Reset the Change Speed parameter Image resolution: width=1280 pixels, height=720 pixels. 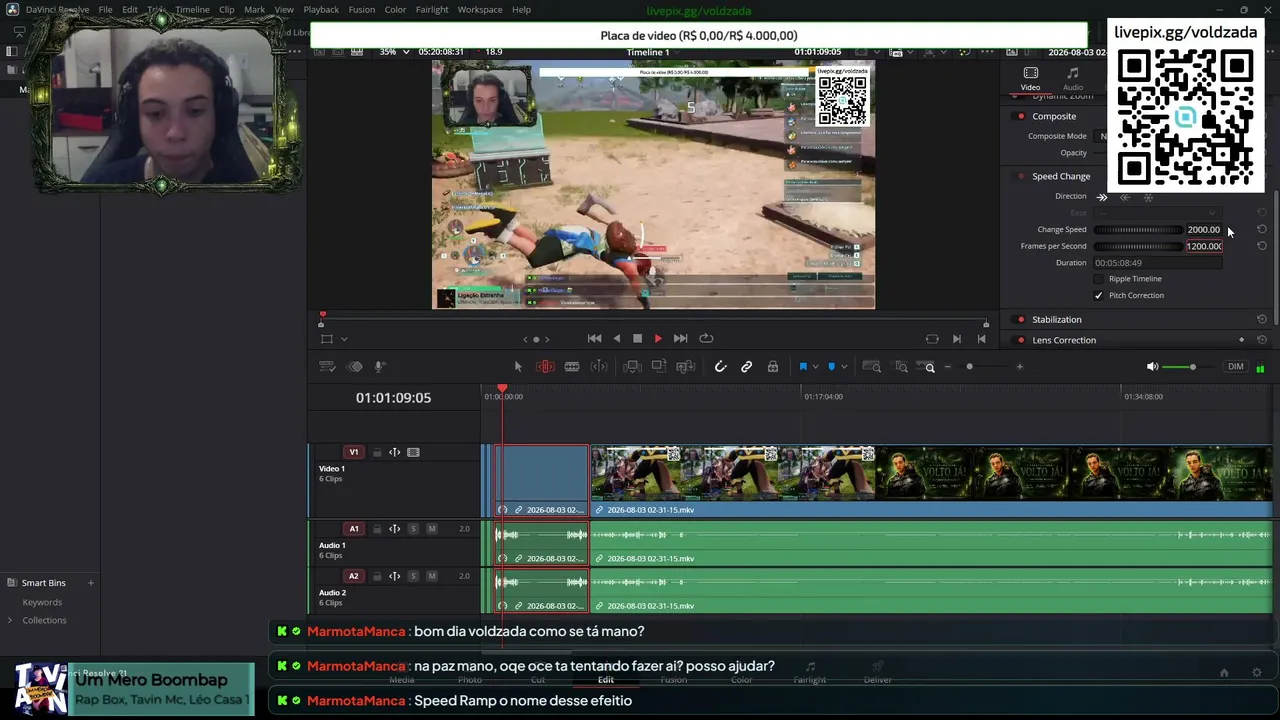pos(1262,230)
